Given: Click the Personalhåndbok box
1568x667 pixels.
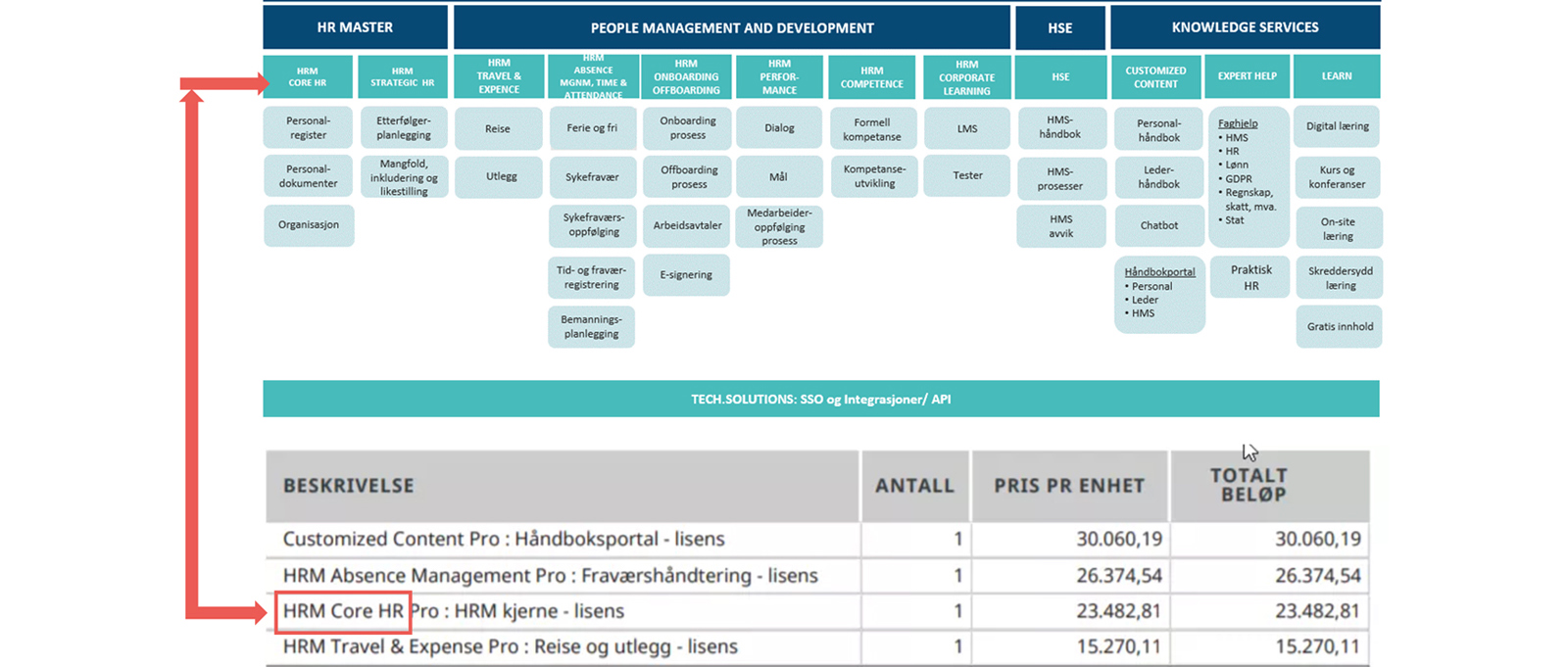Looking at the screenshot, I should pyautogui.click(x=1159, y=130).
